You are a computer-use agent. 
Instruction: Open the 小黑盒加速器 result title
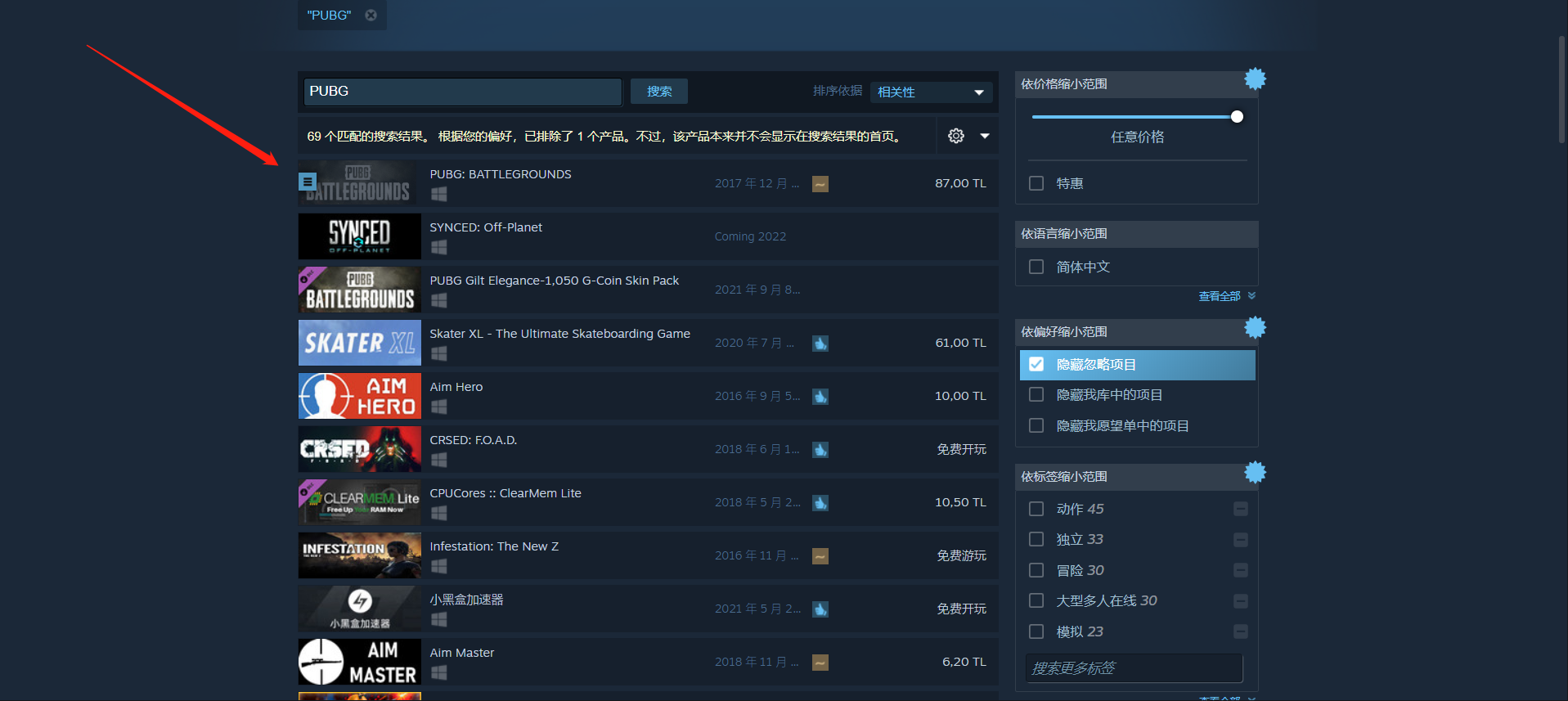pos(467,600)
